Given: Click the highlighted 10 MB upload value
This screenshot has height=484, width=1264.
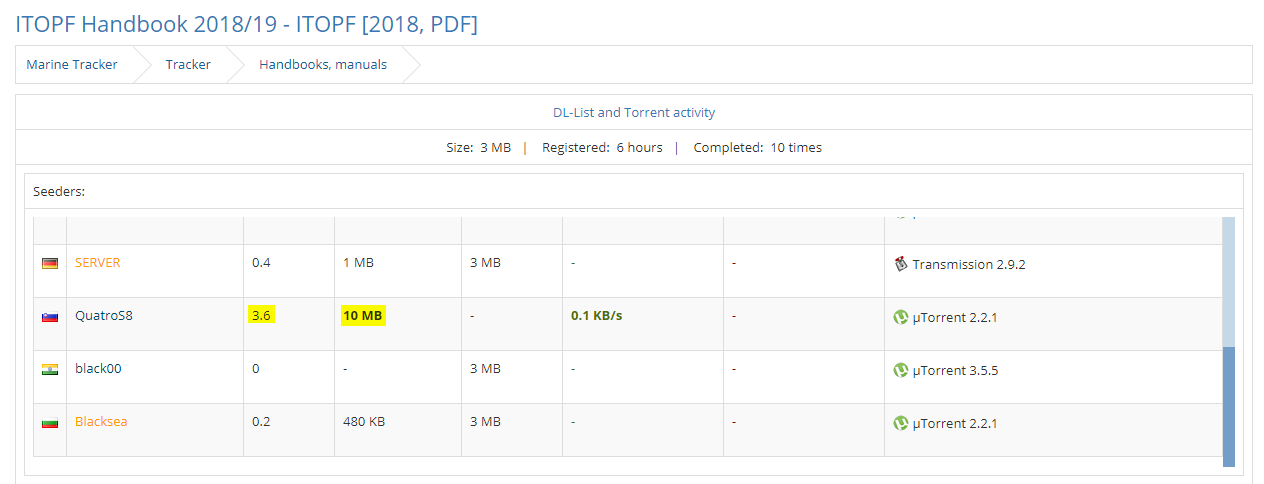Looking at the screenshot, I should tap(363, 316).
